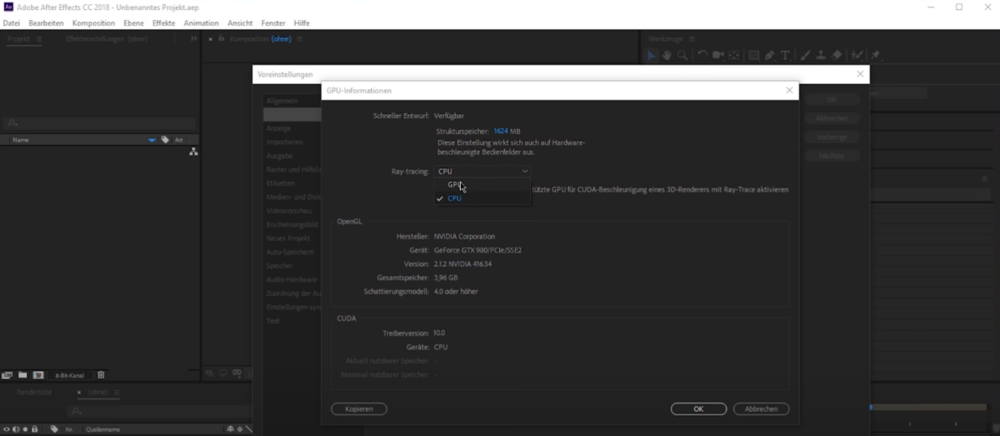Select the Hand tool

666,55
